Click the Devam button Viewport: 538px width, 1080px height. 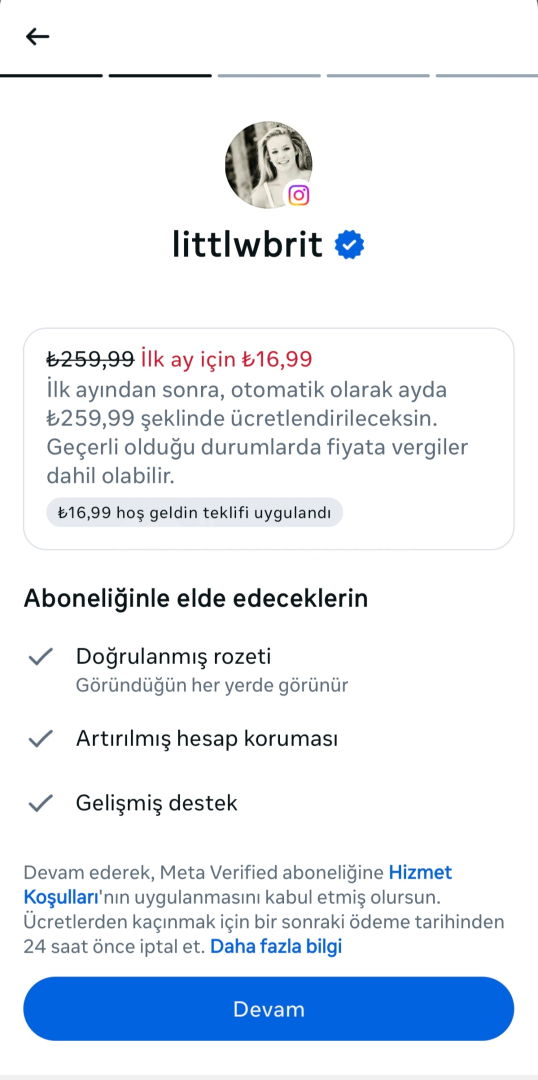click(269, 1009)
